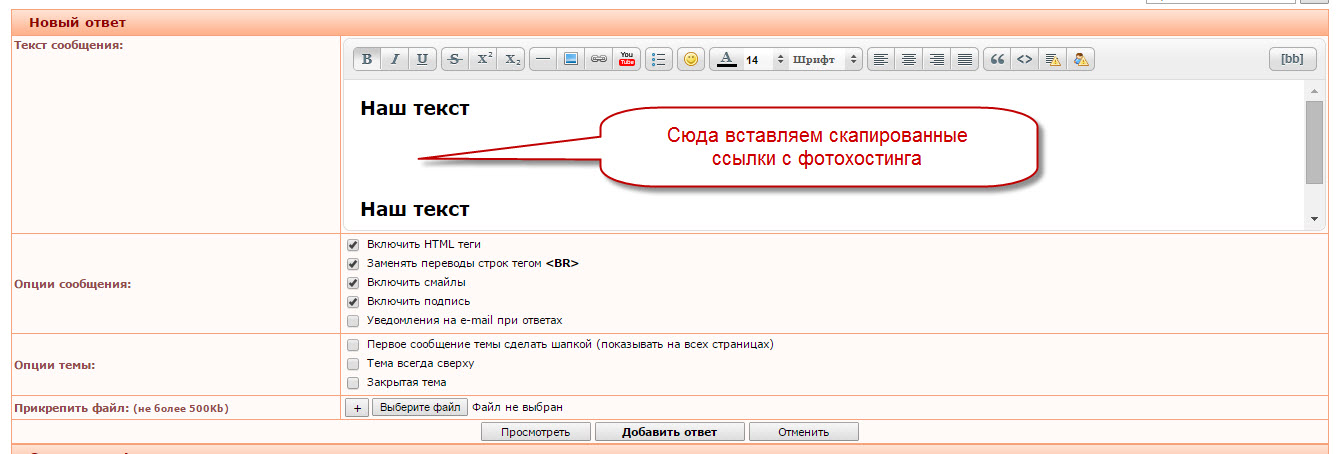
Task: Create a bulleted list
Action: pos(658,60)
